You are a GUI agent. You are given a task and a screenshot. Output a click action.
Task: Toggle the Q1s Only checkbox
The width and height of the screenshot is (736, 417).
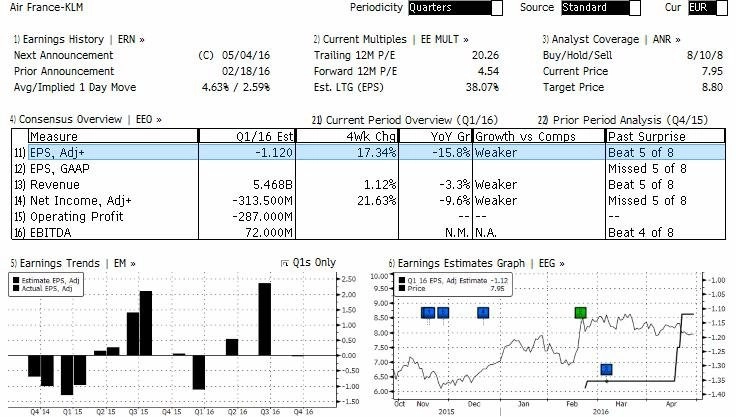click(x=284, y=263)
